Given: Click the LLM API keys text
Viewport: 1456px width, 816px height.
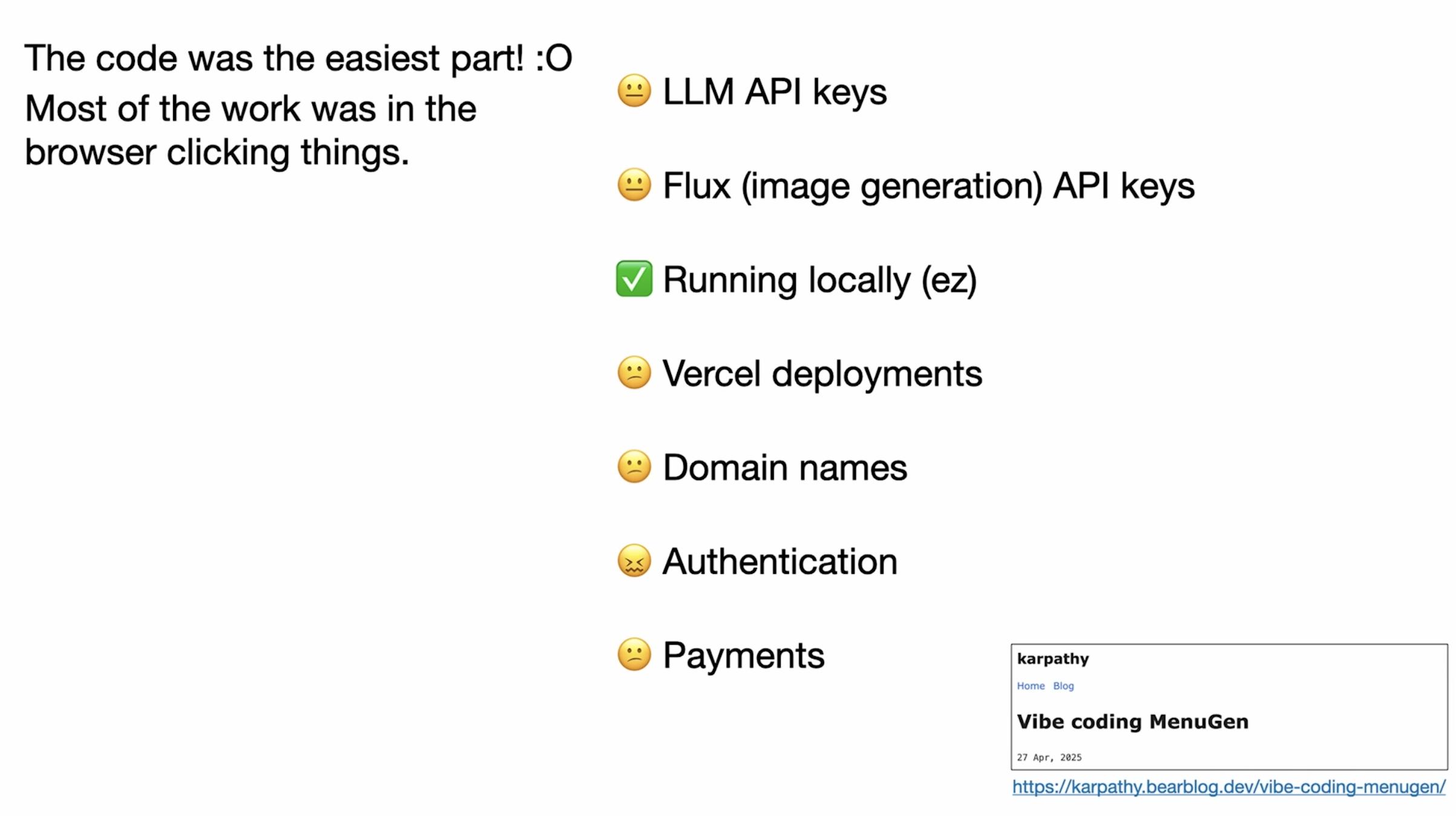Looking at the screenshot, I should (775, 92).
